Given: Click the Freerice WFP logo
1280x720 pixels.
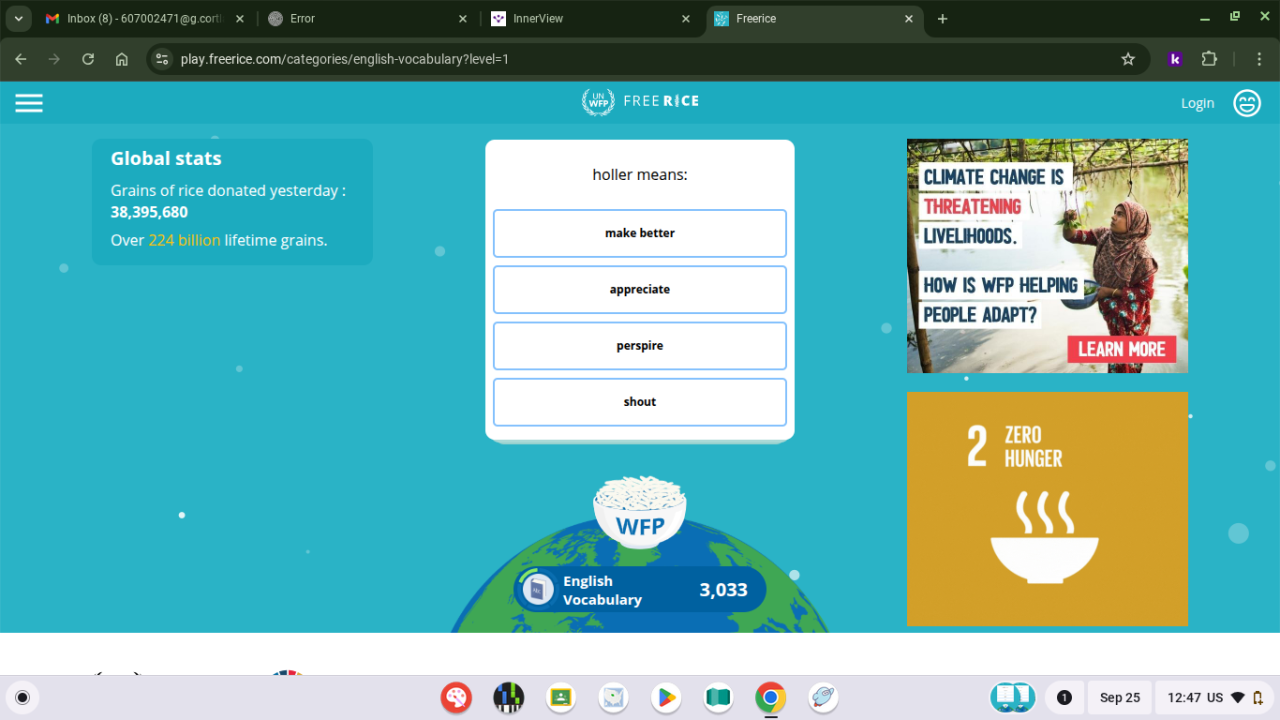Looking at the screenshot, I should [640, 101].
